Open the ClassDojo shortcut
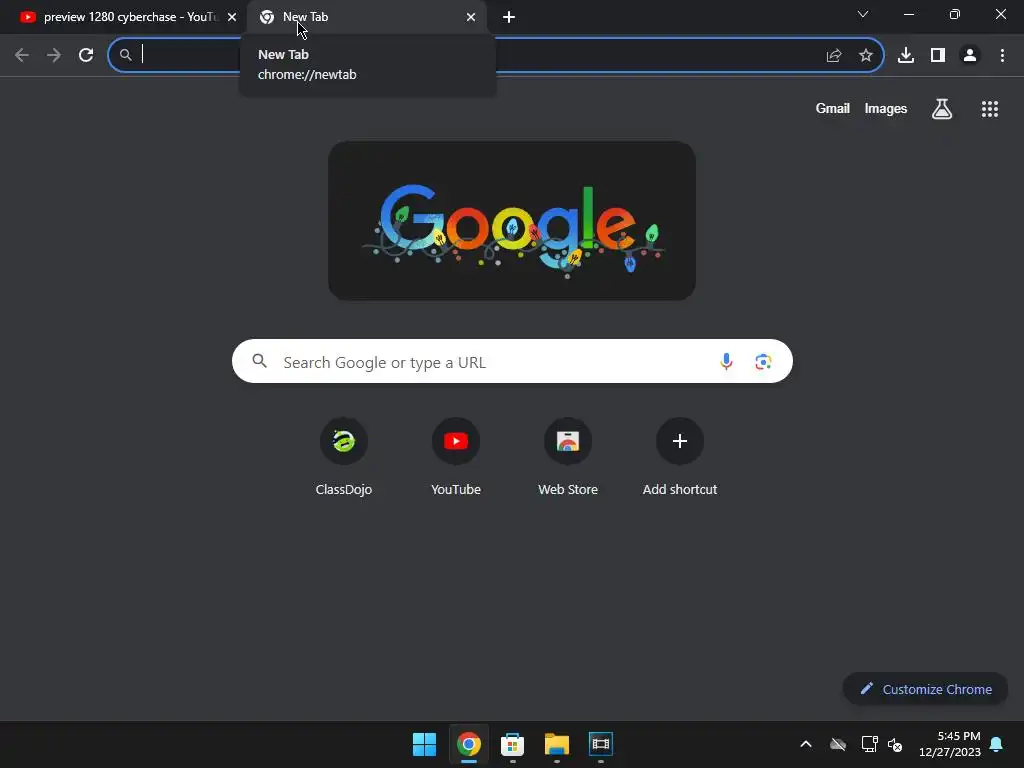Viewport: 1024px width, 768px height. click(344, 456)
